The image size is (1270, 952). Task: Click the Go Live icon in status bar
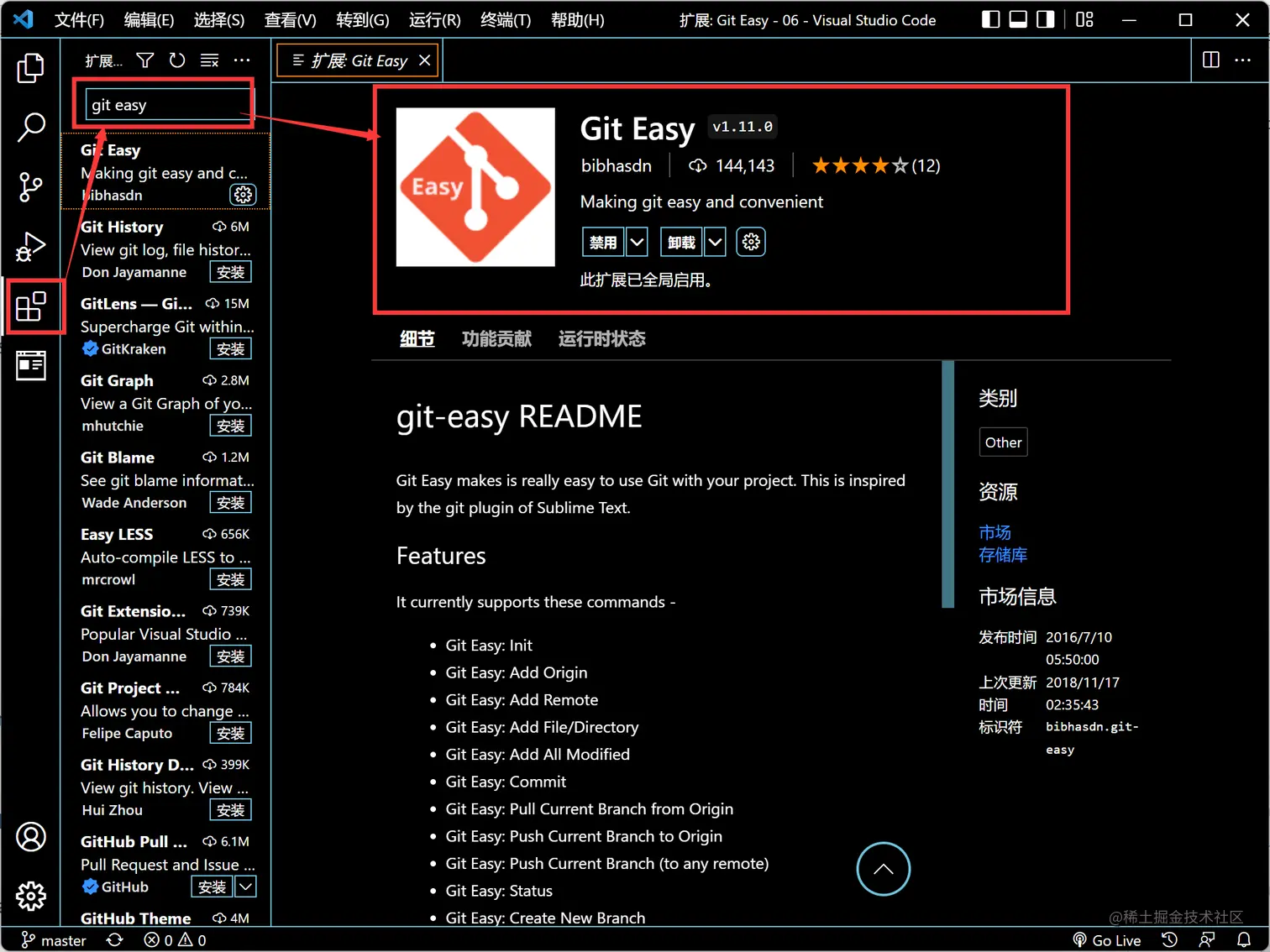(1107, 939)
